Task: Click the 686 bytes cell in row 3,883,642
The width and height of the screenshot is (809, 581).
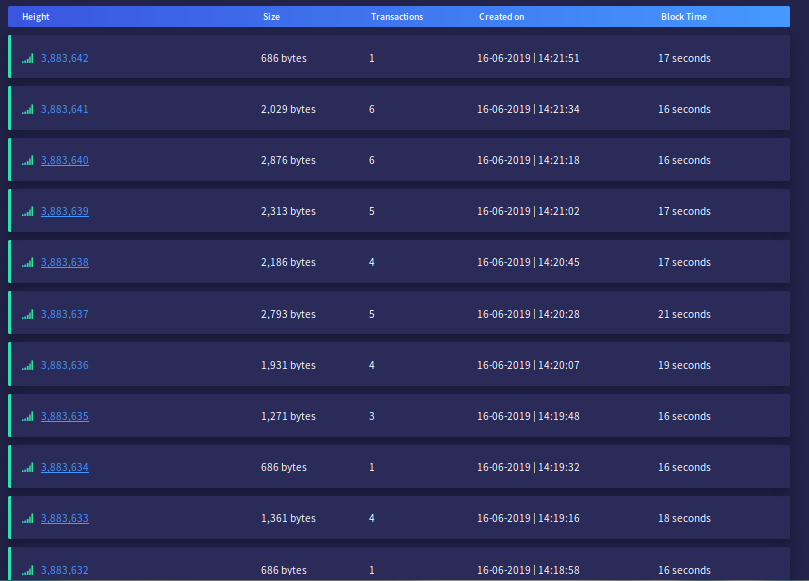Action: click(x=284, y=58)
